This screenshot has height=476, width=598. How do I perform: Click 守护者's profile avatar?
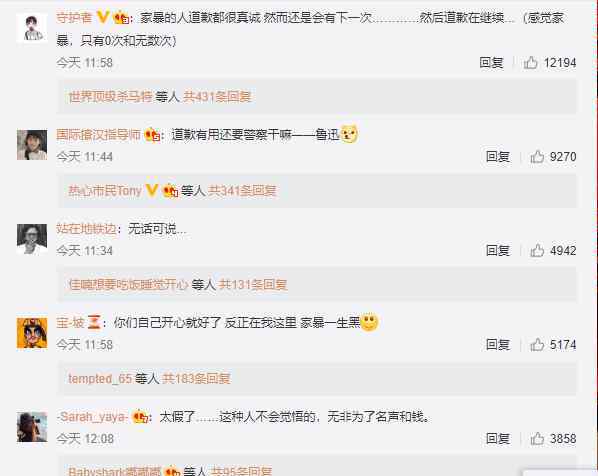(x=32, y=28)
